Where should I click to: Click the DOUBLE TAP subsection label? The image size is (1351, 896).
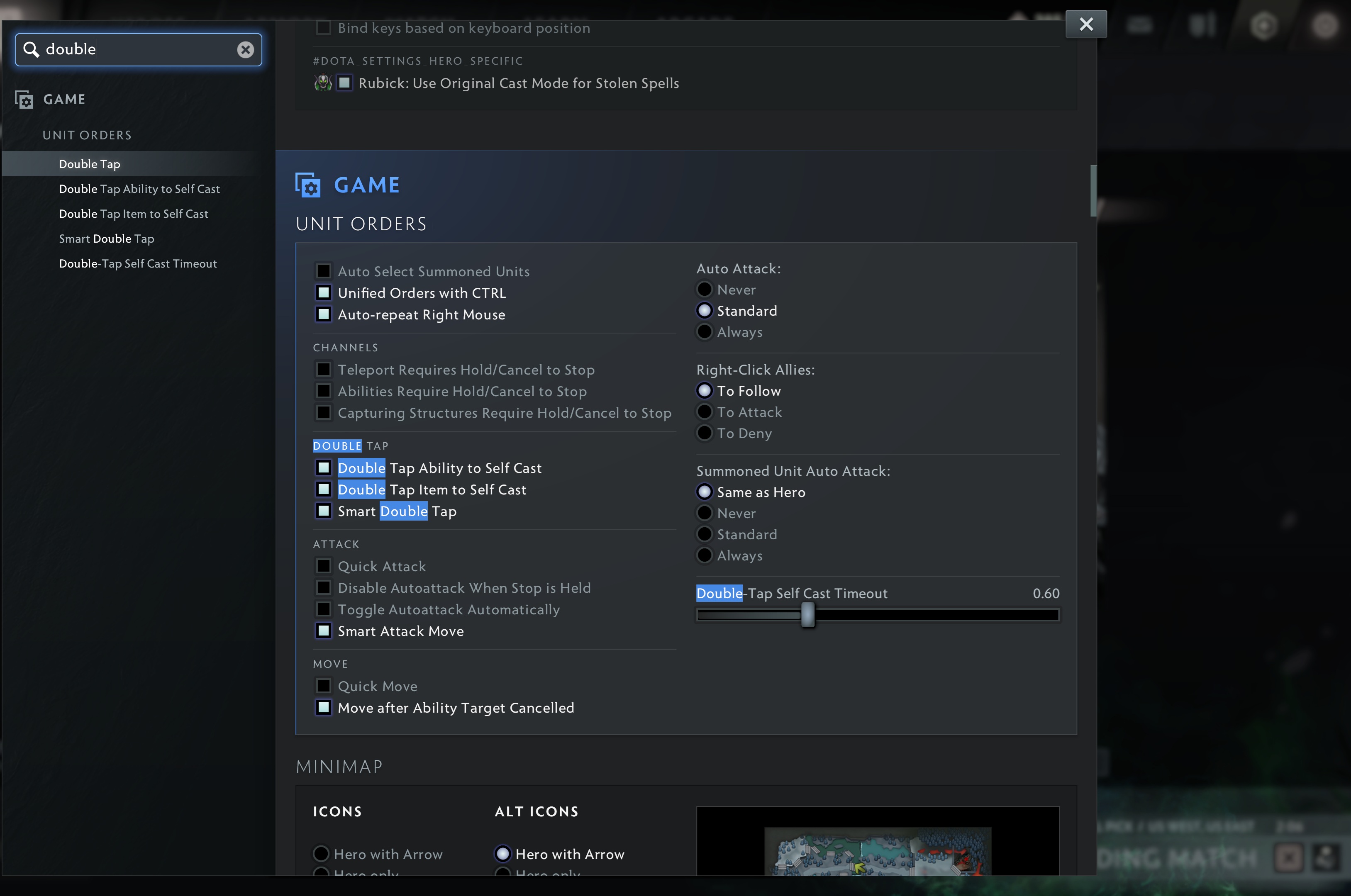350,446
